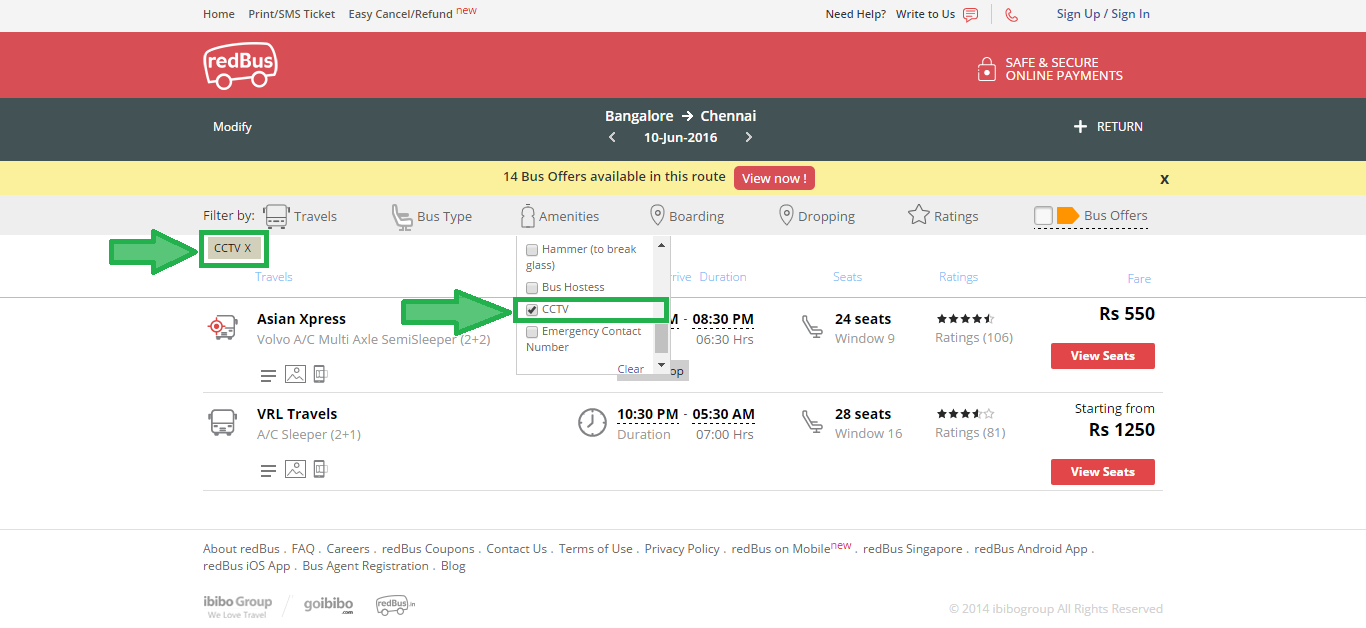The image size is (1366, 628).
Task: Open Asian Xpress photos icon
Action: pos(295,374)
